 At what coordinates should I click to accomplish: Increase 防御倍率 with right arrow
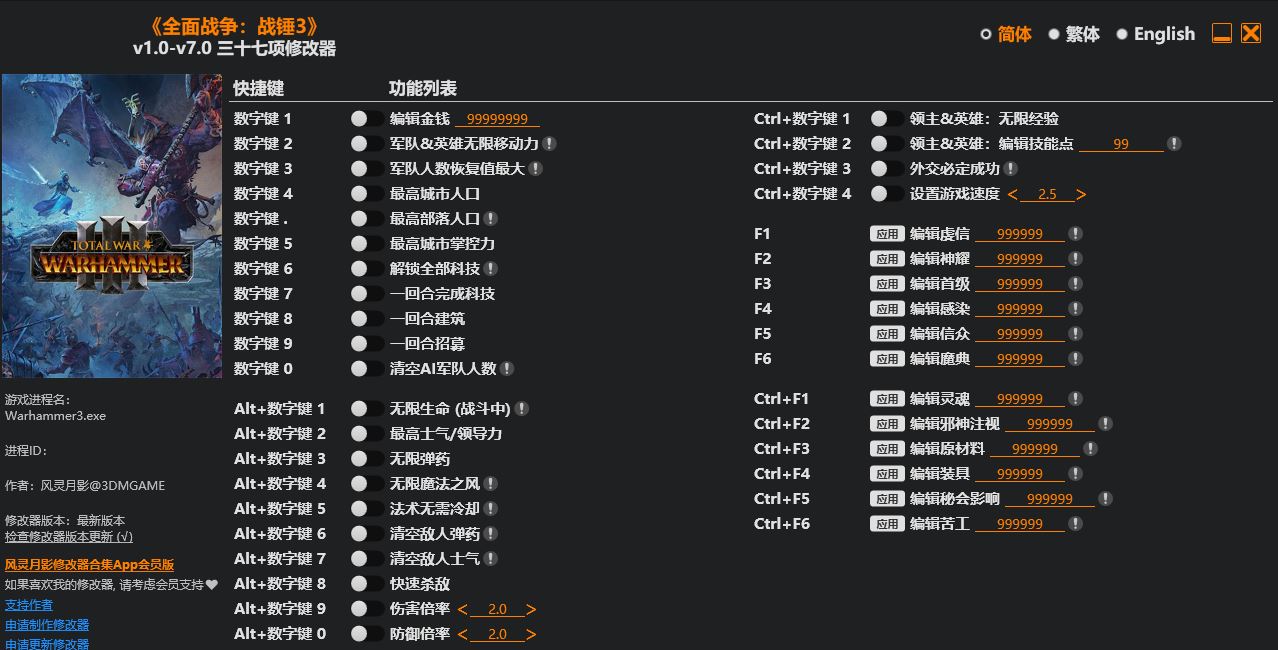(531, 634)
